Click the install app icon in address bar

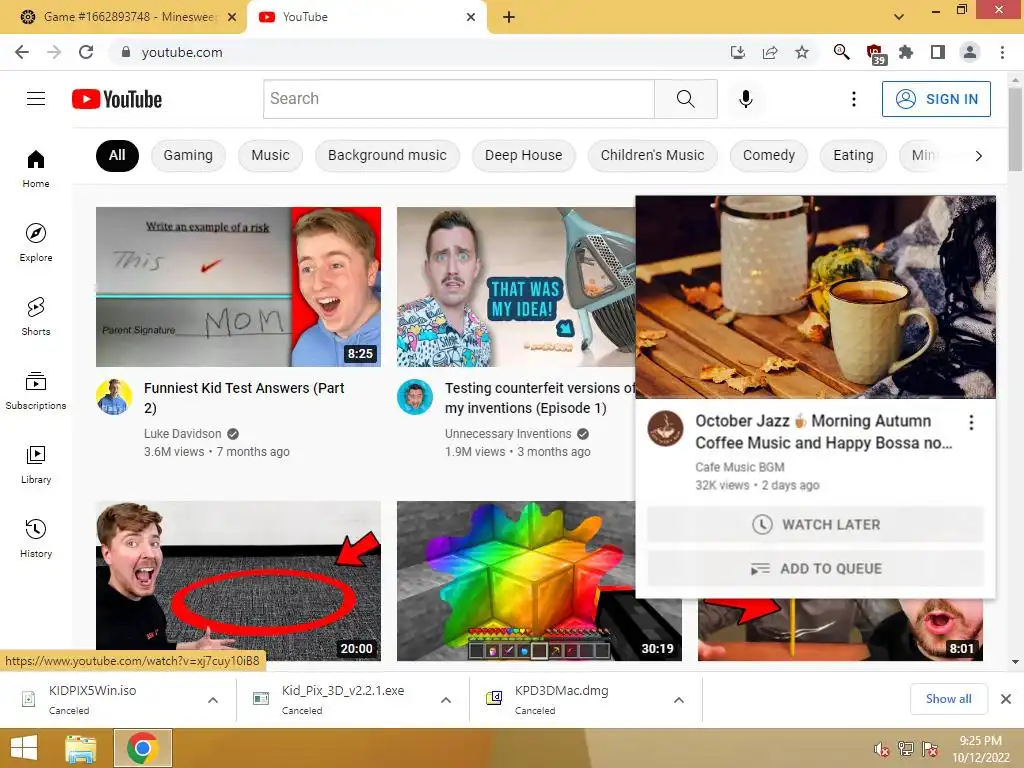pyautogui.click(x=738, y=52)
